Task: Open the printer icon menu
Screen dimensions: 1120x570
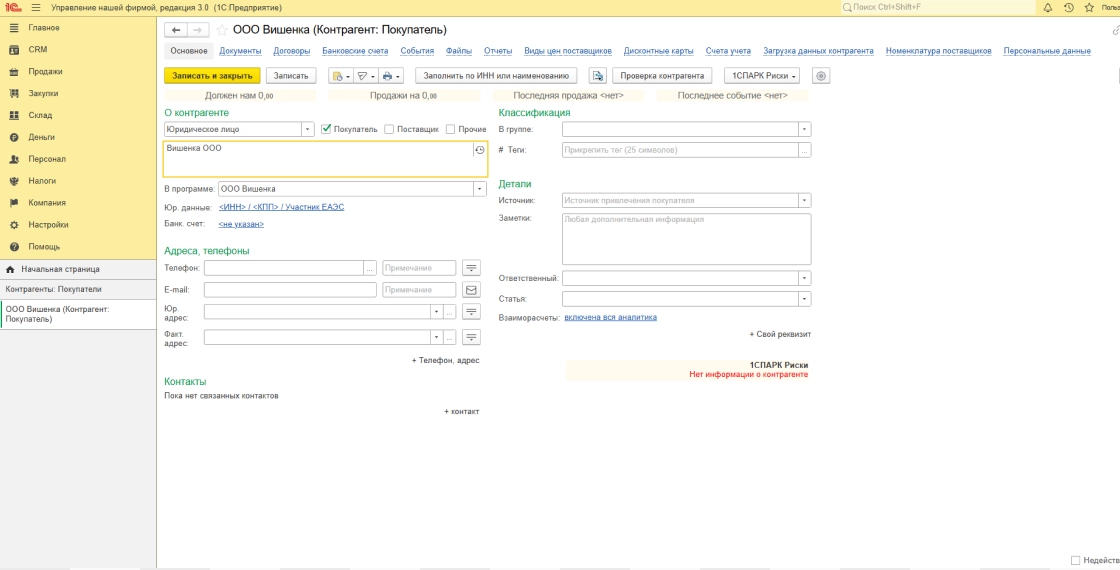Action: coord(391,76)
